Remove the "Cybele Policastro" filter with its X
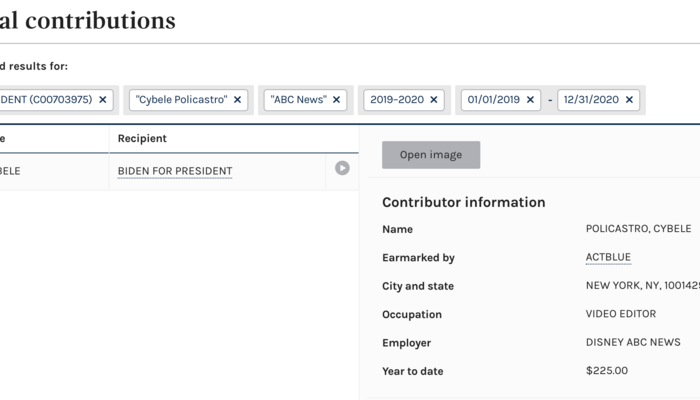The image size is (700, 400). pos(237,100)
